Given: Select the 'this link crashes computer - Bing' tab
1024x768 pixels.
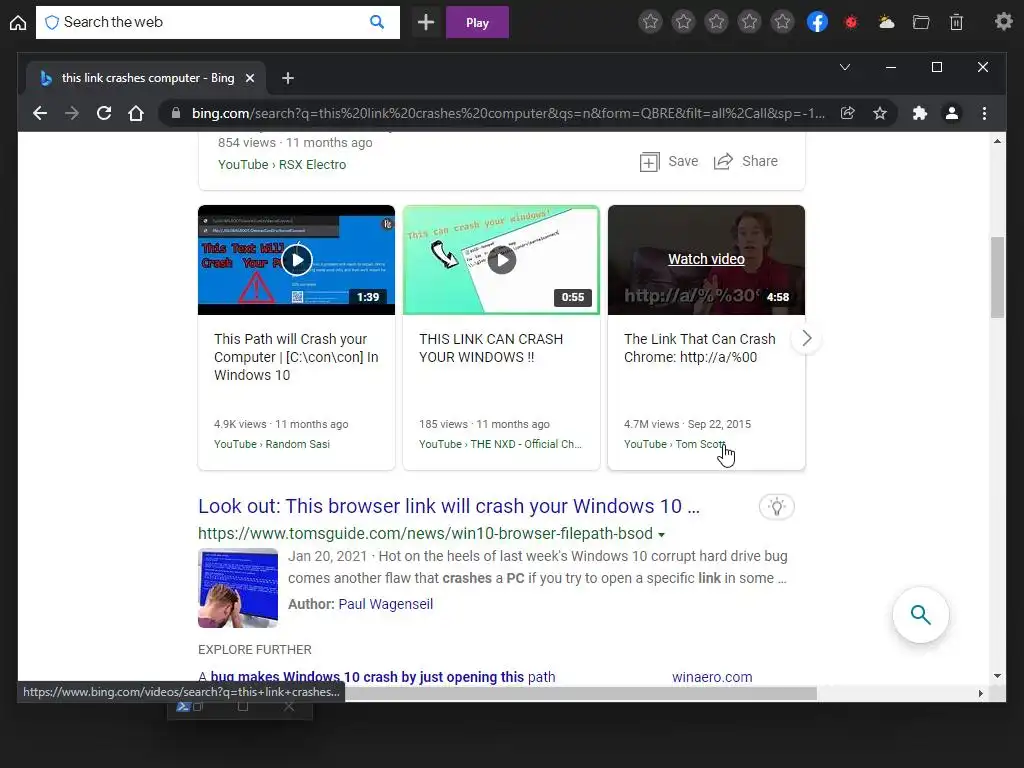Looking at the screenshot, I should point(146,78).
